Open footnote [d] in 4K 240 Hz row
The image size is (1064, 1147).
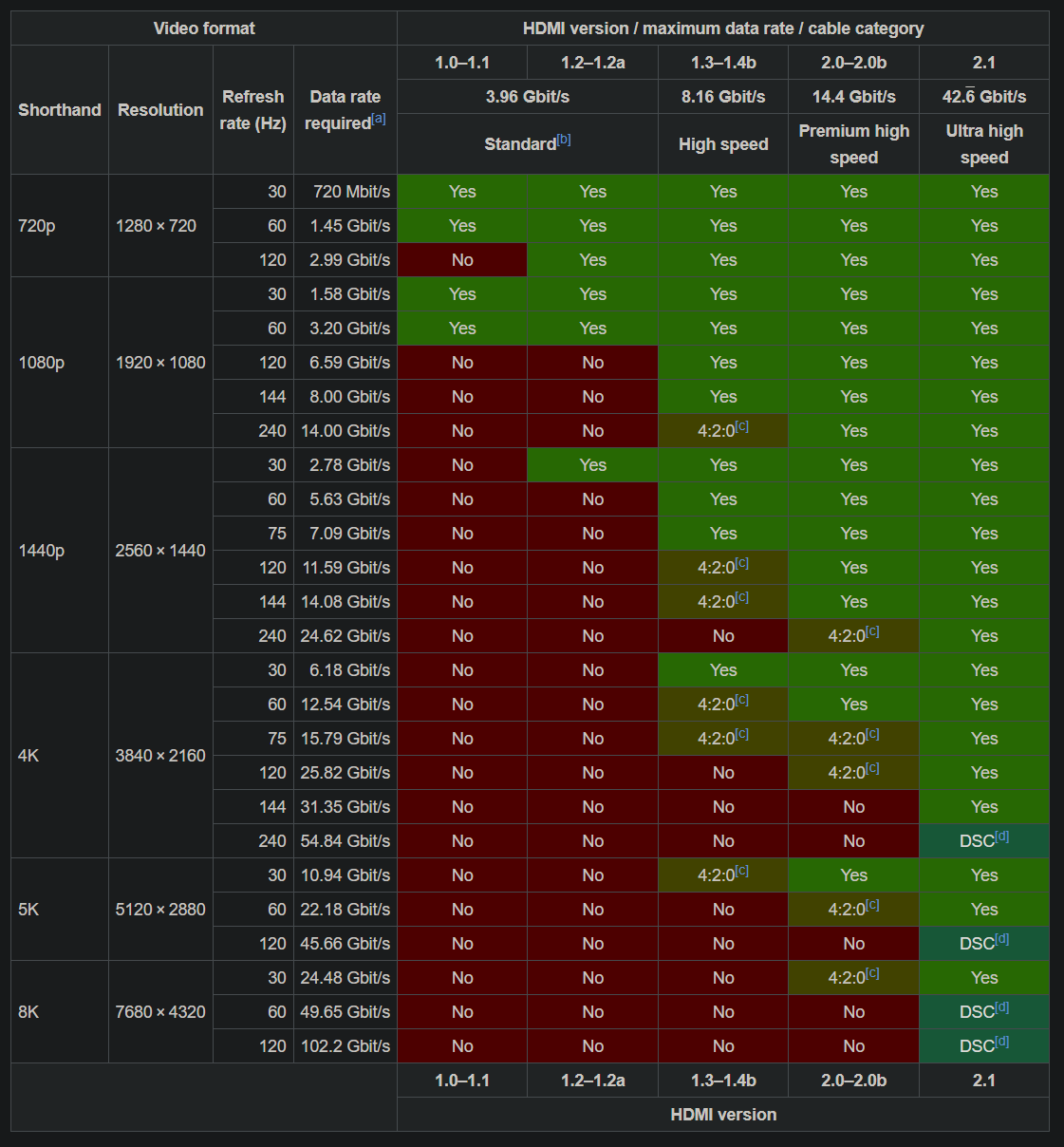1002,837
